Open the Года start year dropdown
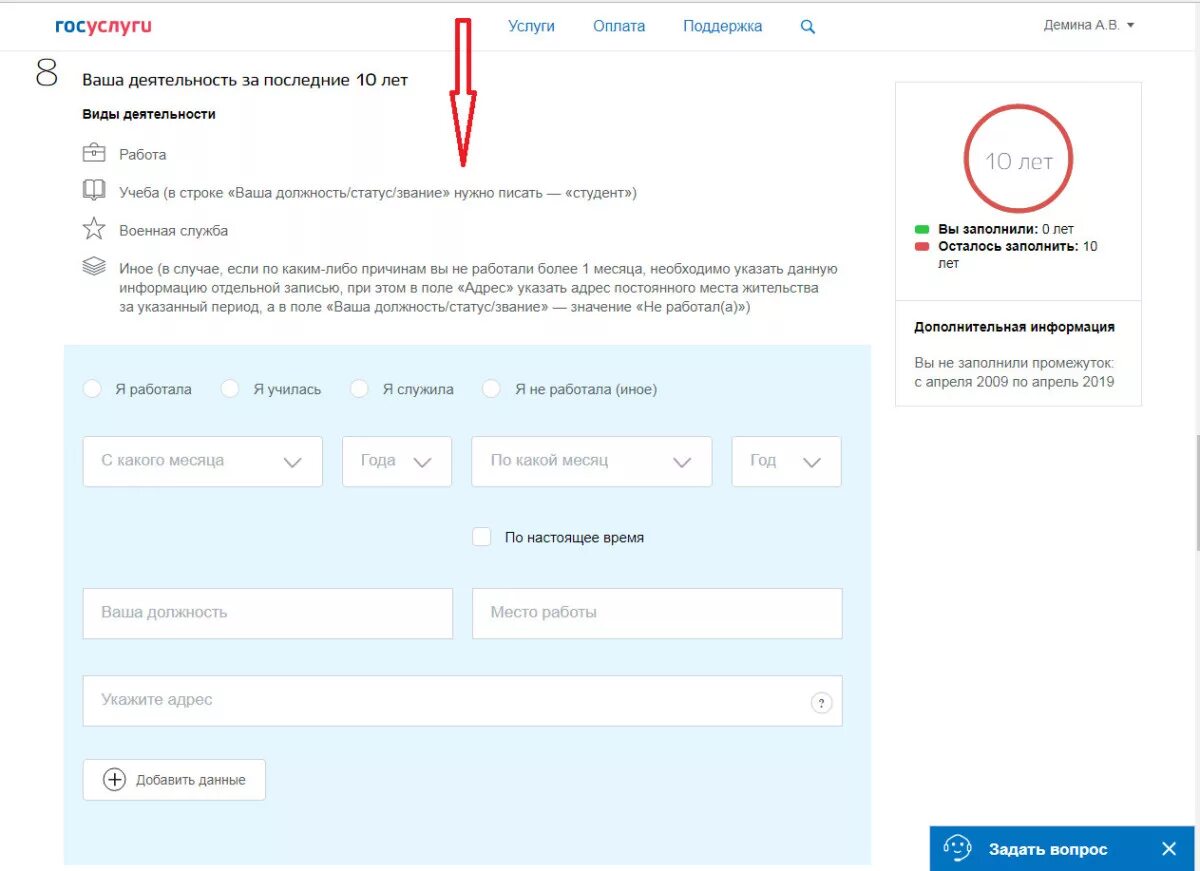Viewport: 1200px width, 871px height. point(397,461)
